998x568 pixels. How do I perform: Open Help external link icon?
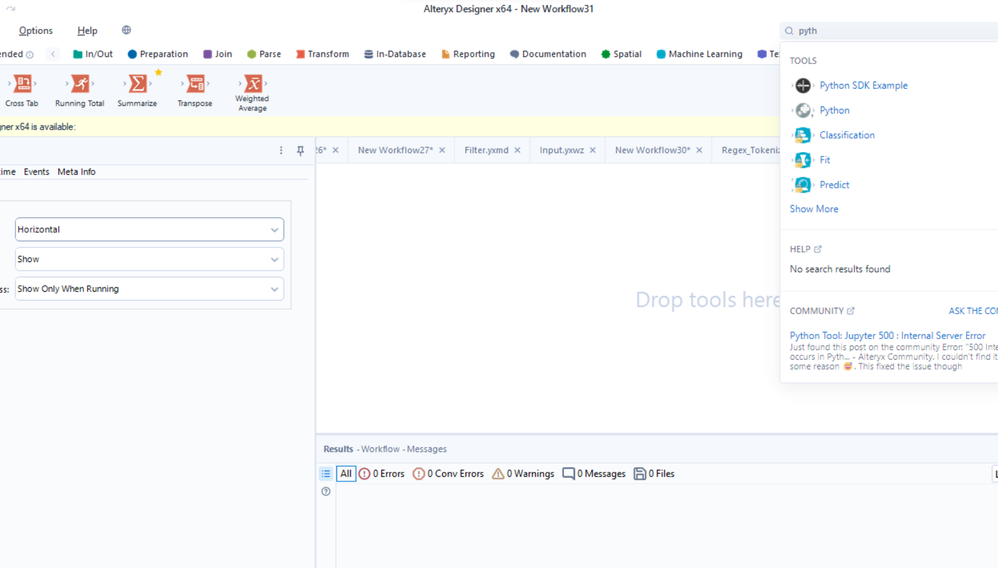[x=818, y=249]
